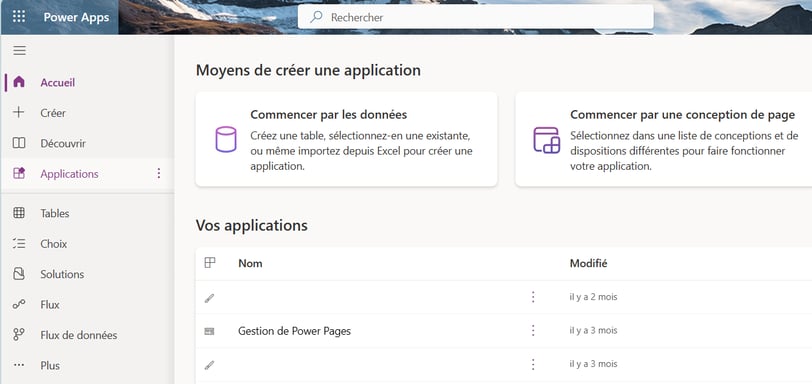This screenshot has width=812, height=384.
Task: Click the Flux de données icon
Action: [x=19, y=335]
